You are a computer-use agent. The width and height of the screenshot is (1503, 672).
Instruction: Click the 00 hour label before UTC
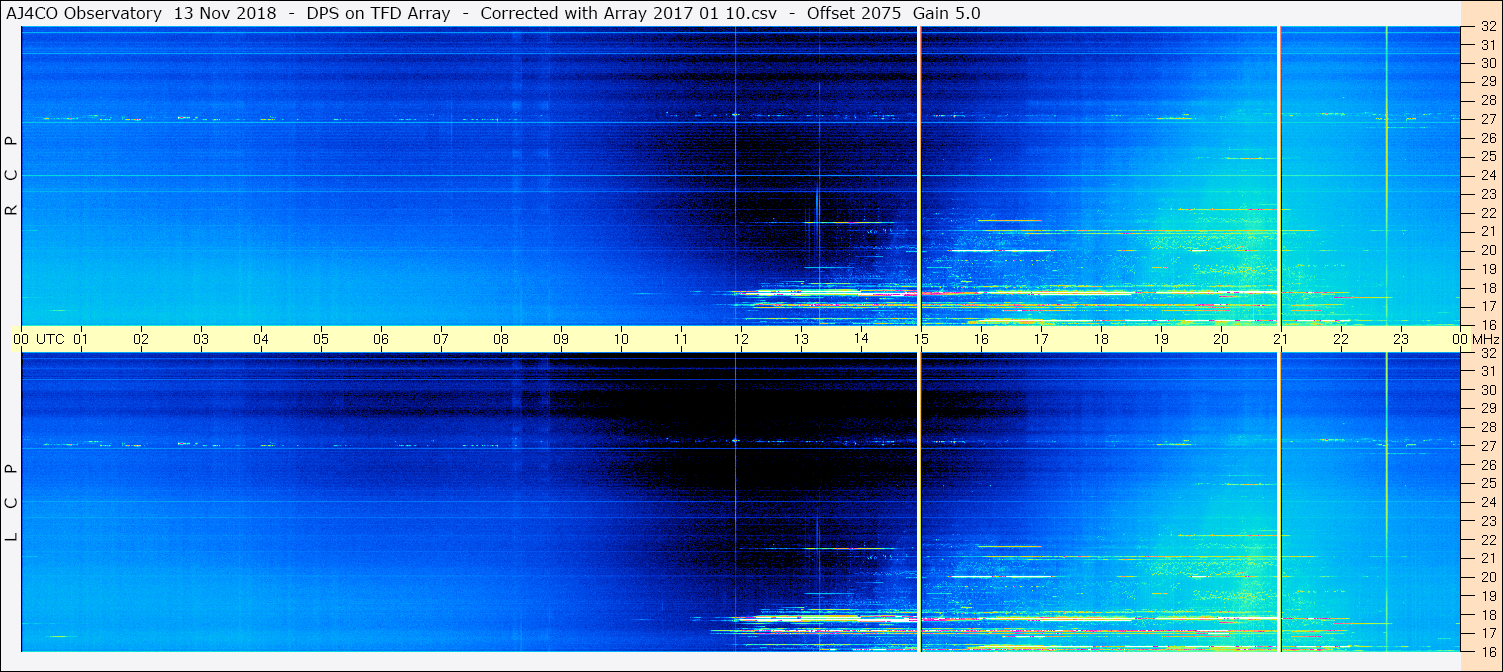(21, 339)
